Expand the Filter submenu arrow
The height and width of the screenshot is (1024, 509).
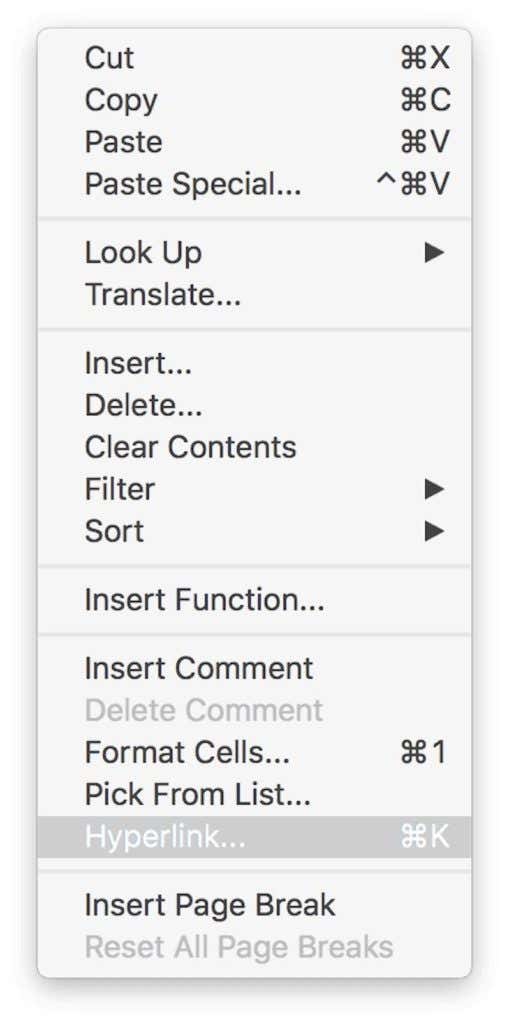(435, 489)
